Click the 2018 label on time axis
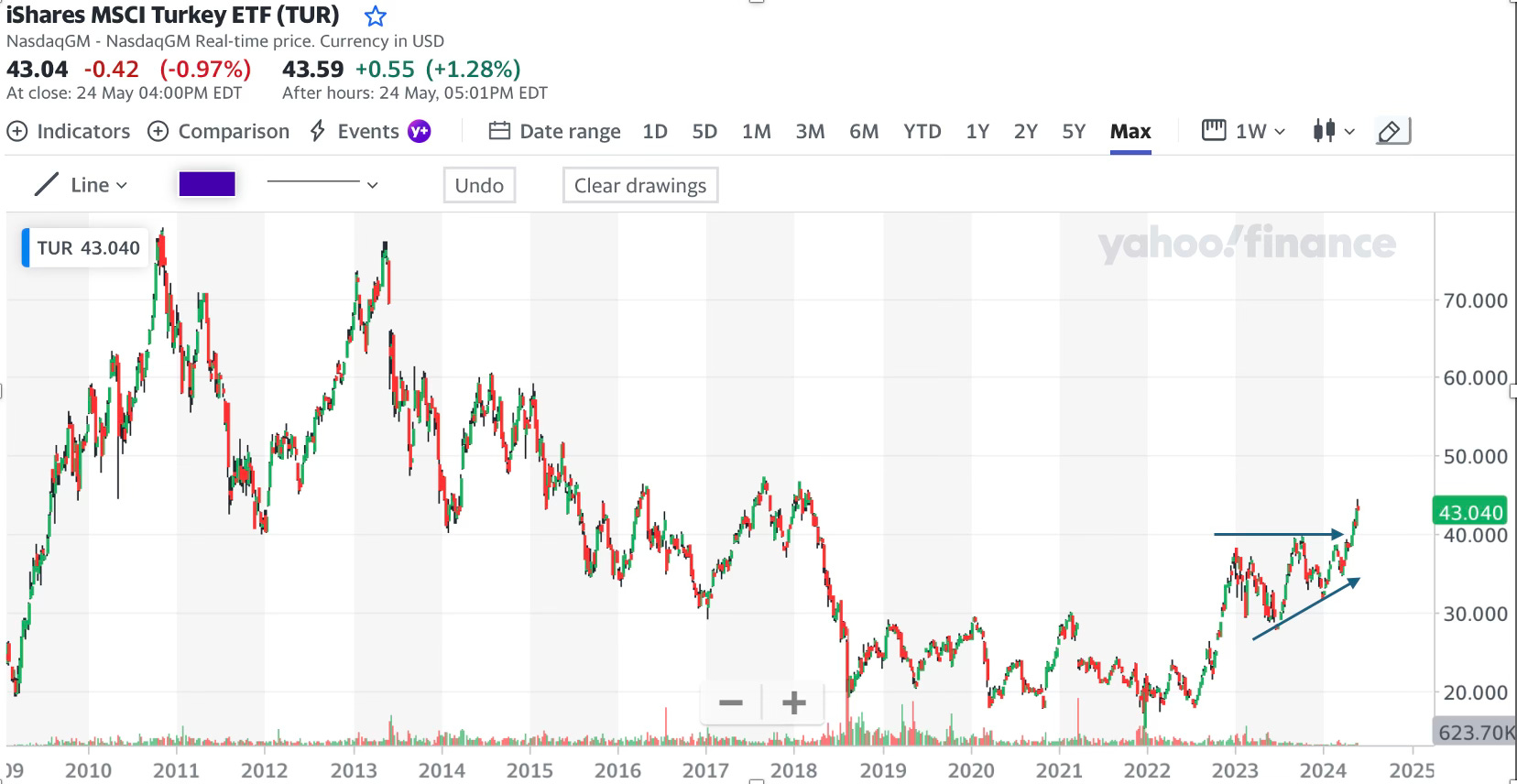 [793, 770]
